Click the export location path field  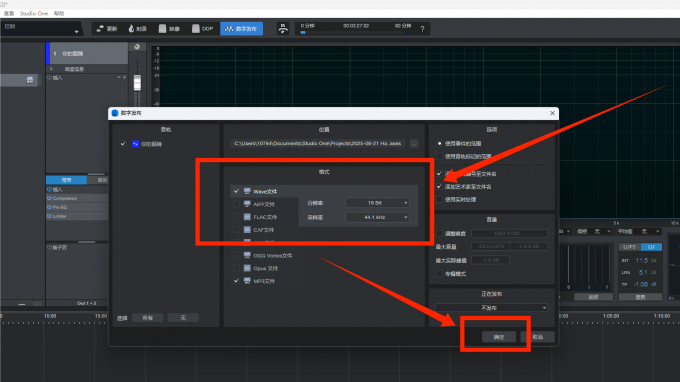[318, 144]
